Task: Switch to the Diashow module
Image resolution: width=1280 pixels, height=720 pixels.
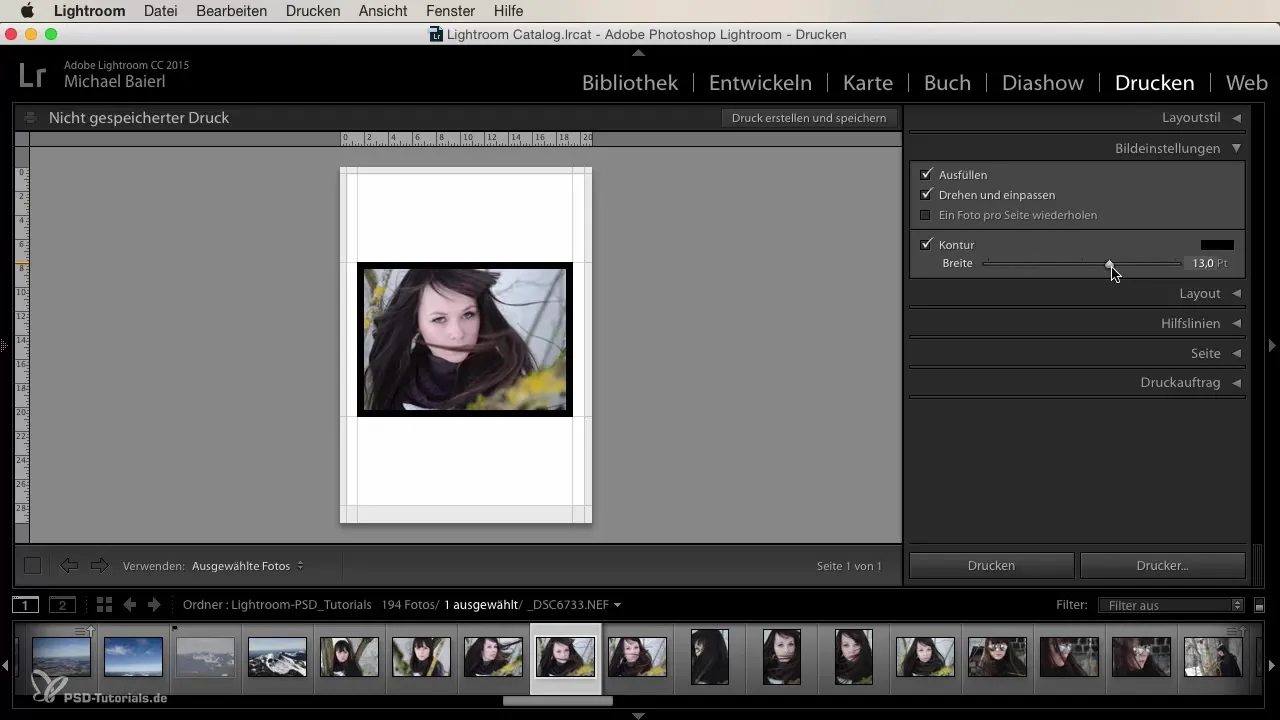Action: (x=1043, y=83)
